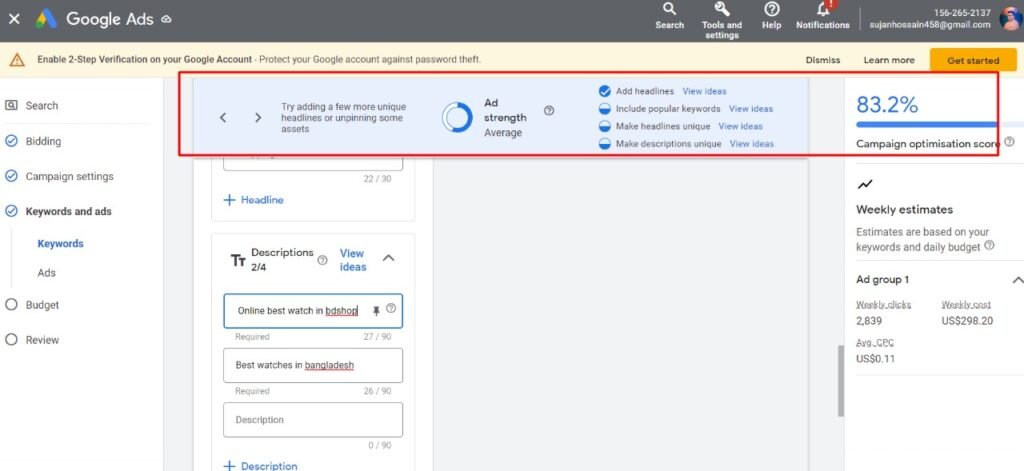The height and width of the screenshot is (471, 1024).
Task: Go to the previous suggestion arrow
Action: point(223,118)
